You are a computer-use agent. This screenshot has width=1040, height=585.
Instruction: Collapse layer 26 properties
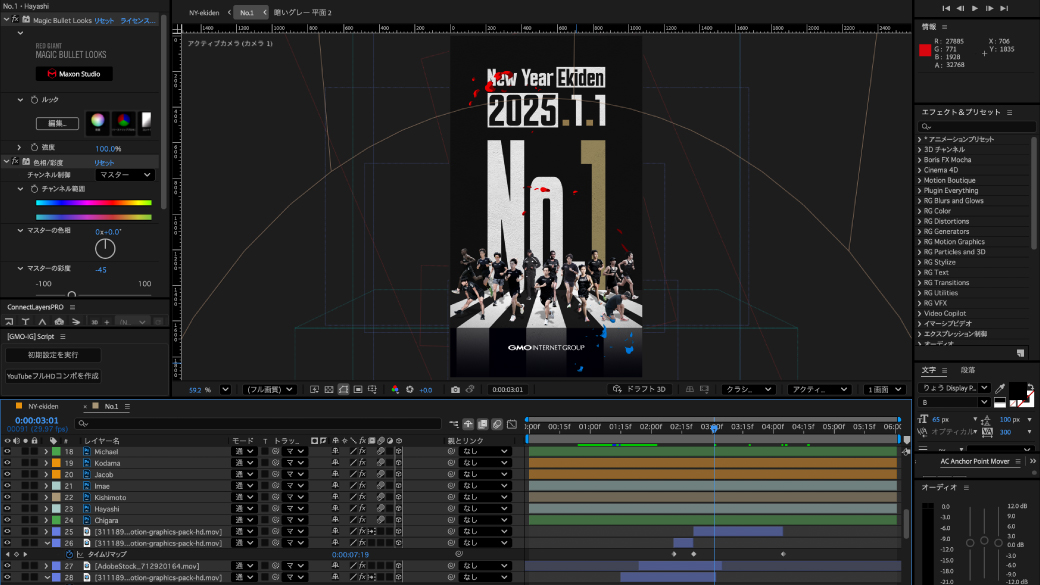pos(46,543)
